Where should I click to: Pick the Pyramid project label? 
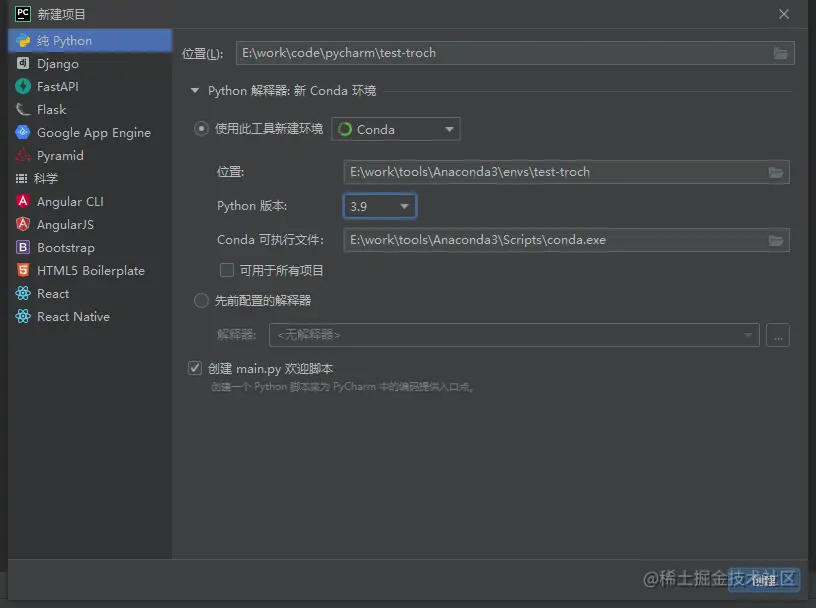pyautogui.click(x=60, y=156)
